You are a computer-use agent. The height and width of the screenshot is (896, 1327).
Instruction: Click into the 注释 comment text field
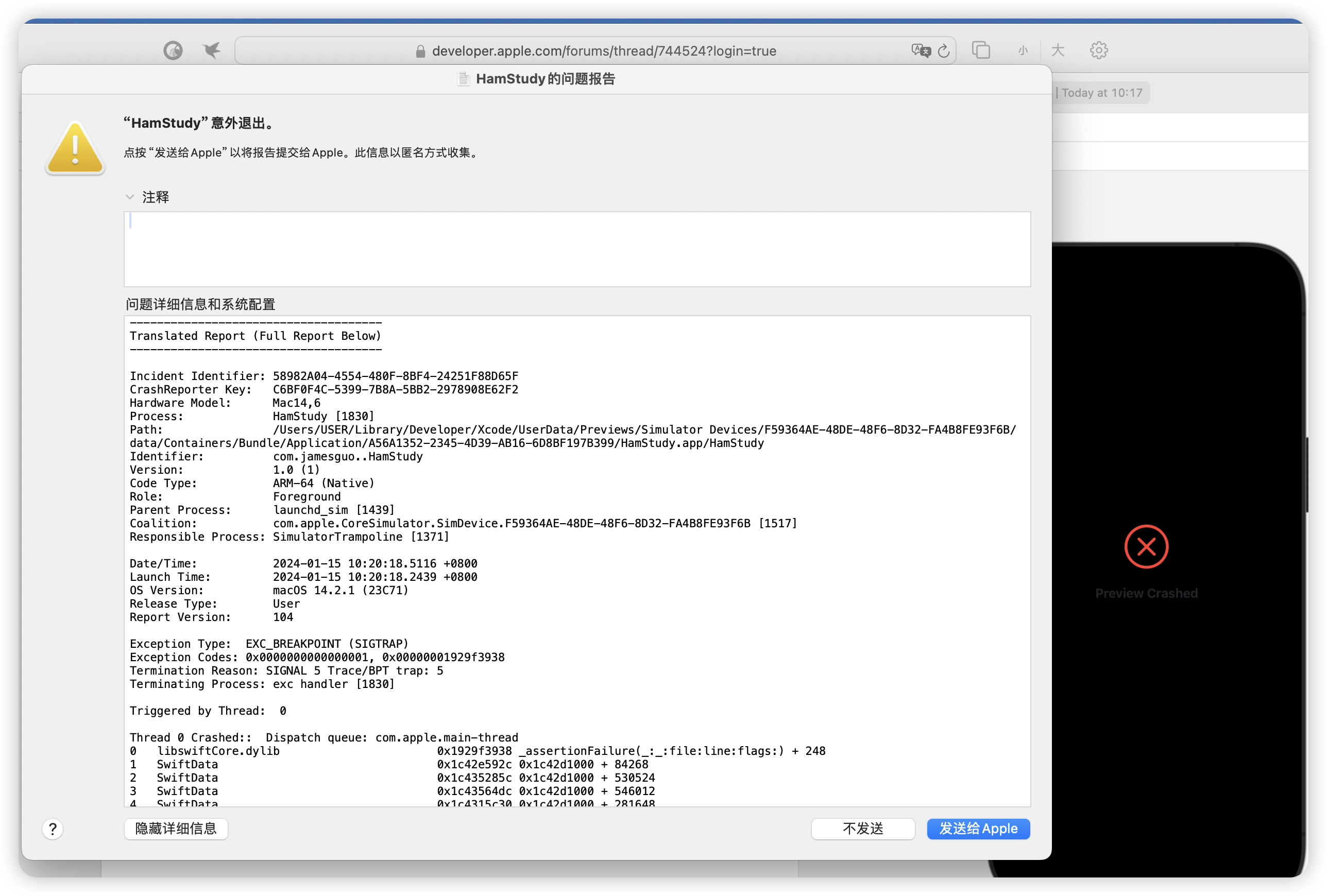pos(577,249)
